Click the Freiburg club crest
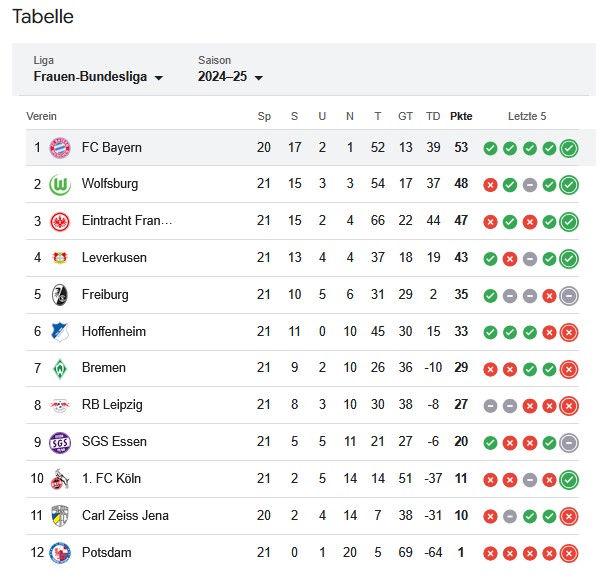The height and width of the screenshot is (579, 602). (60, 295)
